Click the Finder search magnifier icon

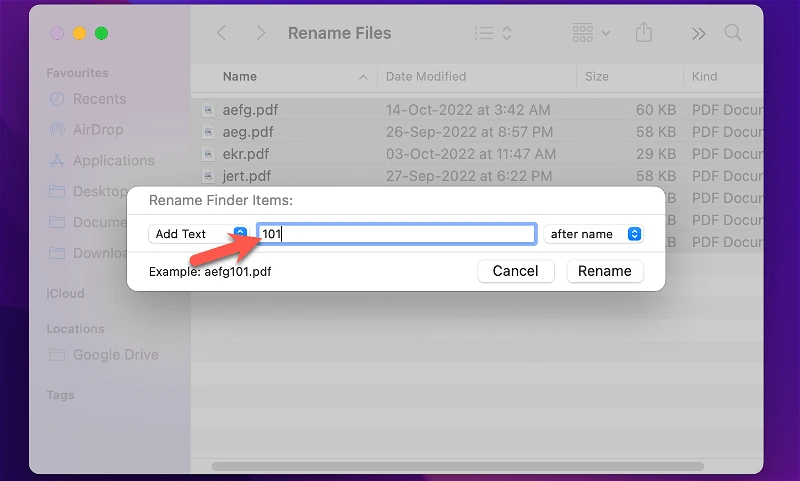pyautogui.click(x=733, y=33)
